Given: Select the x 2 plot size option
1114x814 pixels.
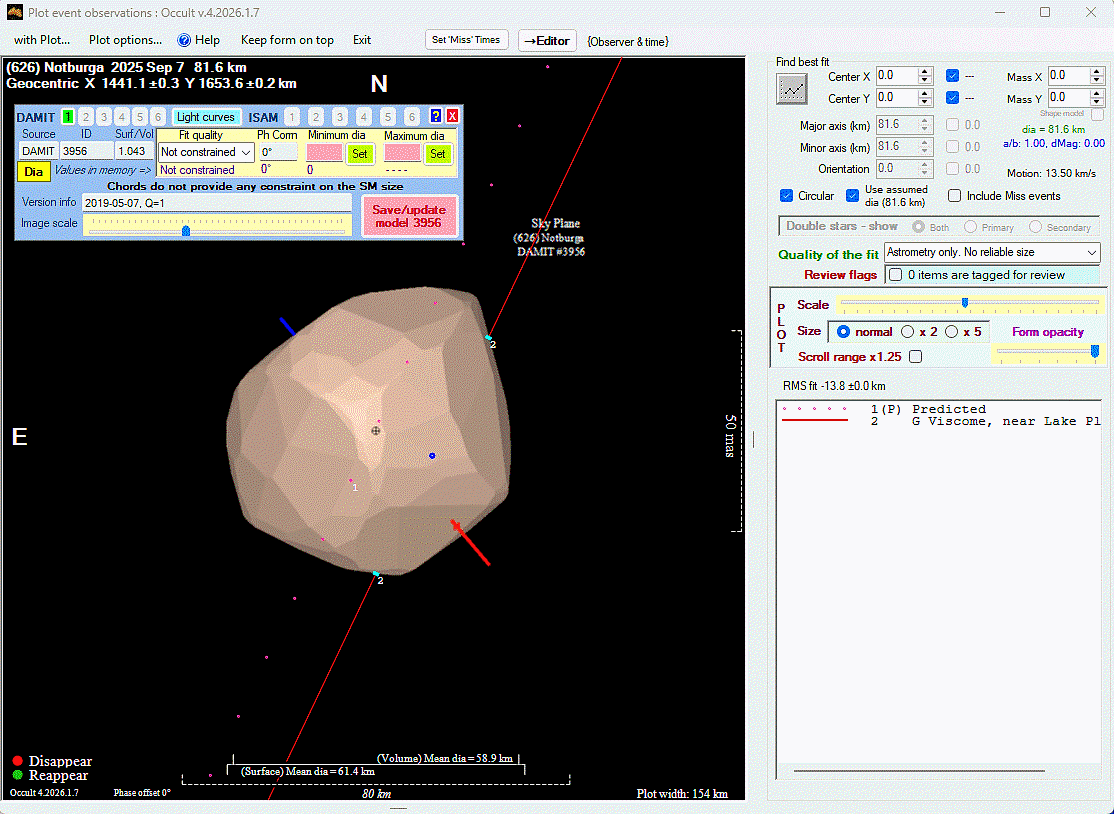Looking at the screenshot, I should (x=908, y=332).
